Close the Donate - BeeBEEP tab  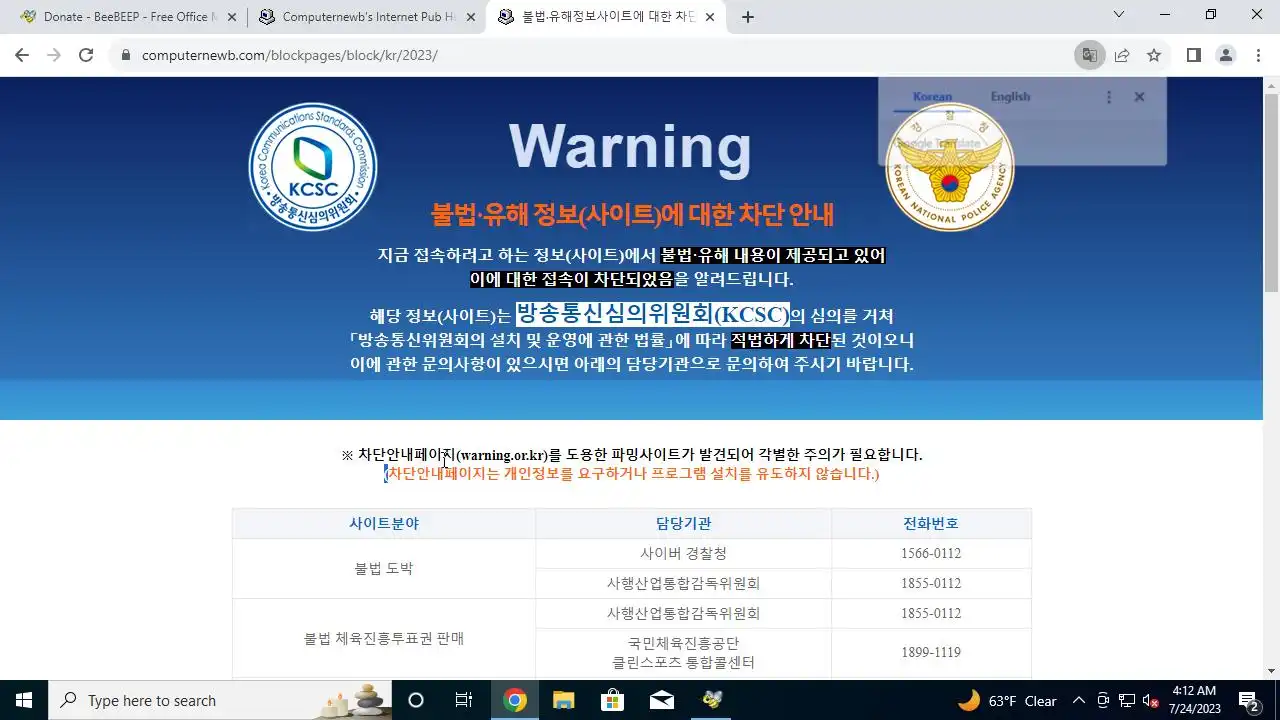[232, 17]
